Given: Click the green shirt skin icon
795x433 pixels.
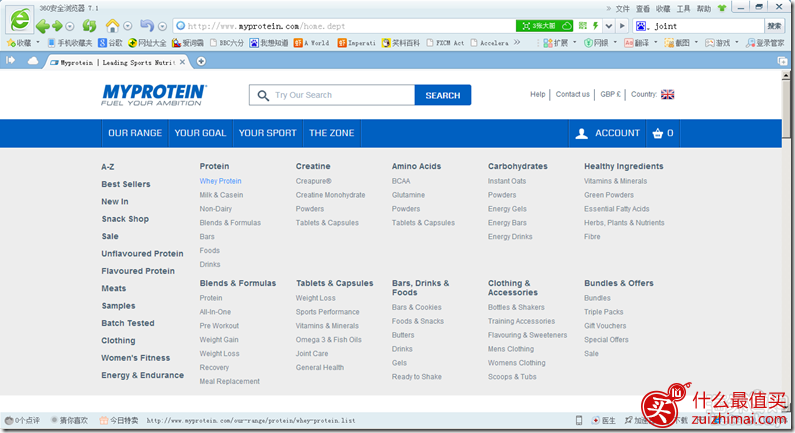Looking at the screenshot, I should point(721,8).
